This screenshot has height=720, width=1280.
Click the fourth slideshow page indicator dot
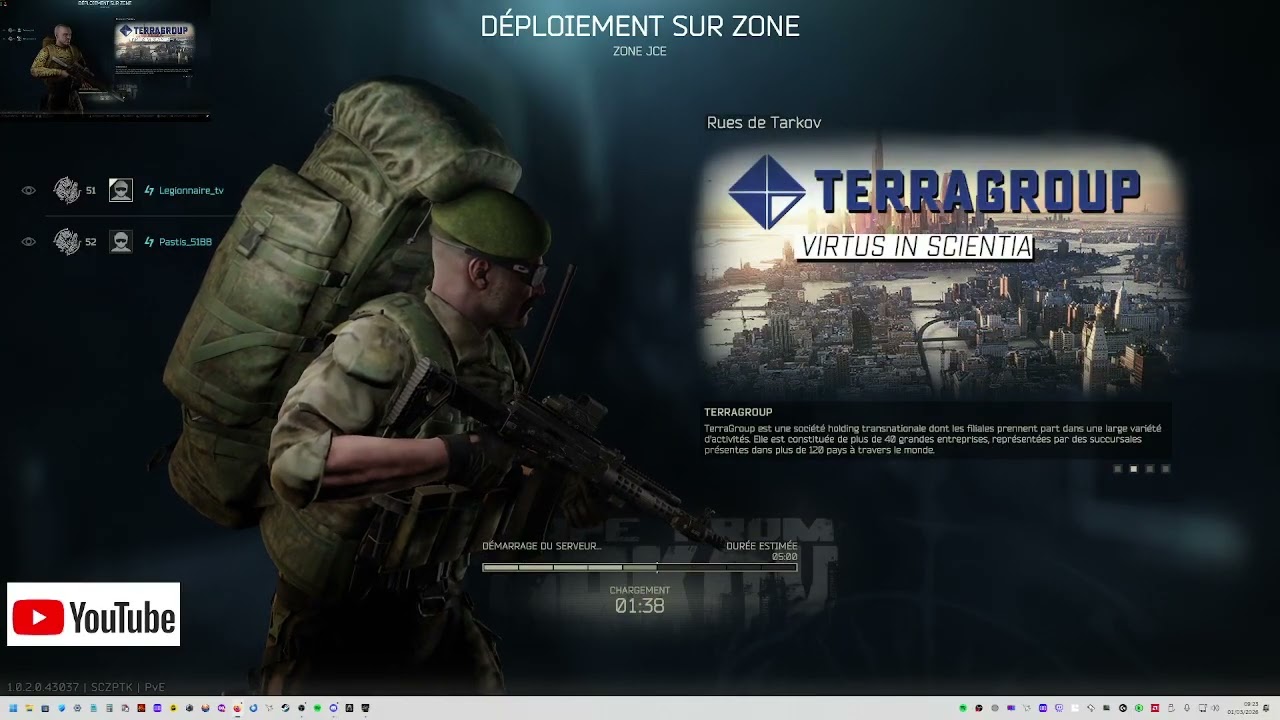click(1166, 468)
